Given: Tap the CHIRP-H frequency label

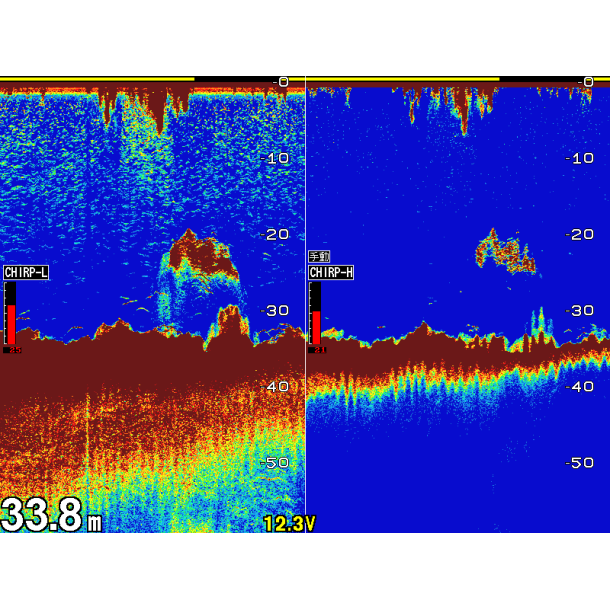Looking at the screenshot, I should pos(331,272).
